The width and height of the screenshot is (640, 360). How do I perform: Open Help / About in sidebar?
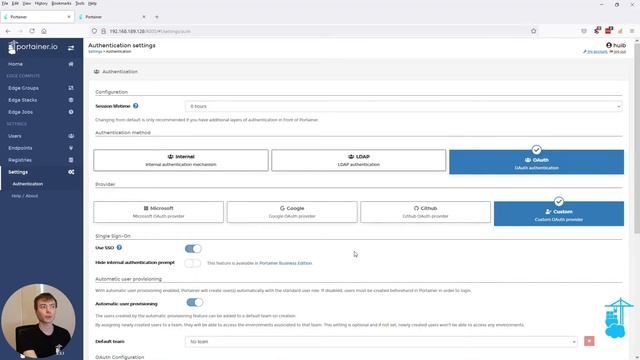pyautogui.click(x=24, y=196)
